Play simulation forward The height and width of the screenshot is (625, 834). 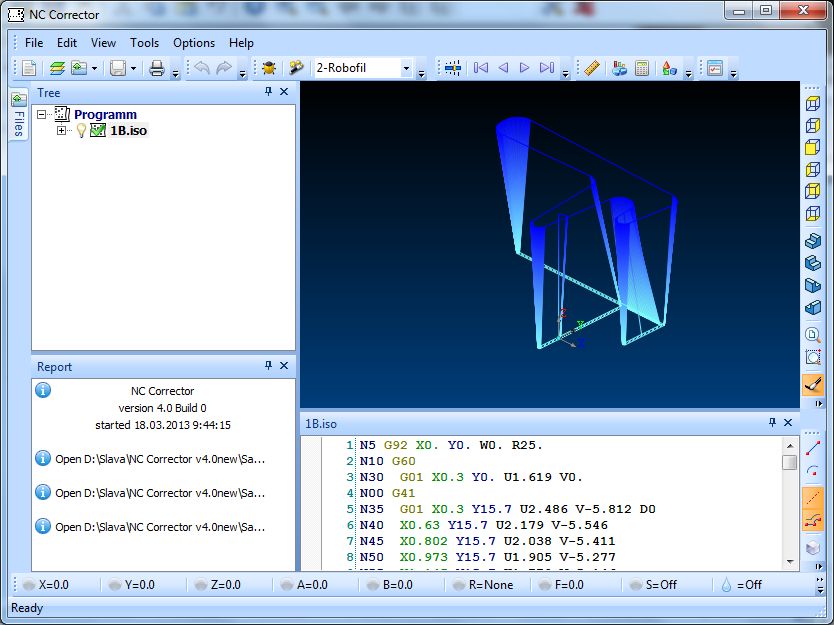coord(524,68)
